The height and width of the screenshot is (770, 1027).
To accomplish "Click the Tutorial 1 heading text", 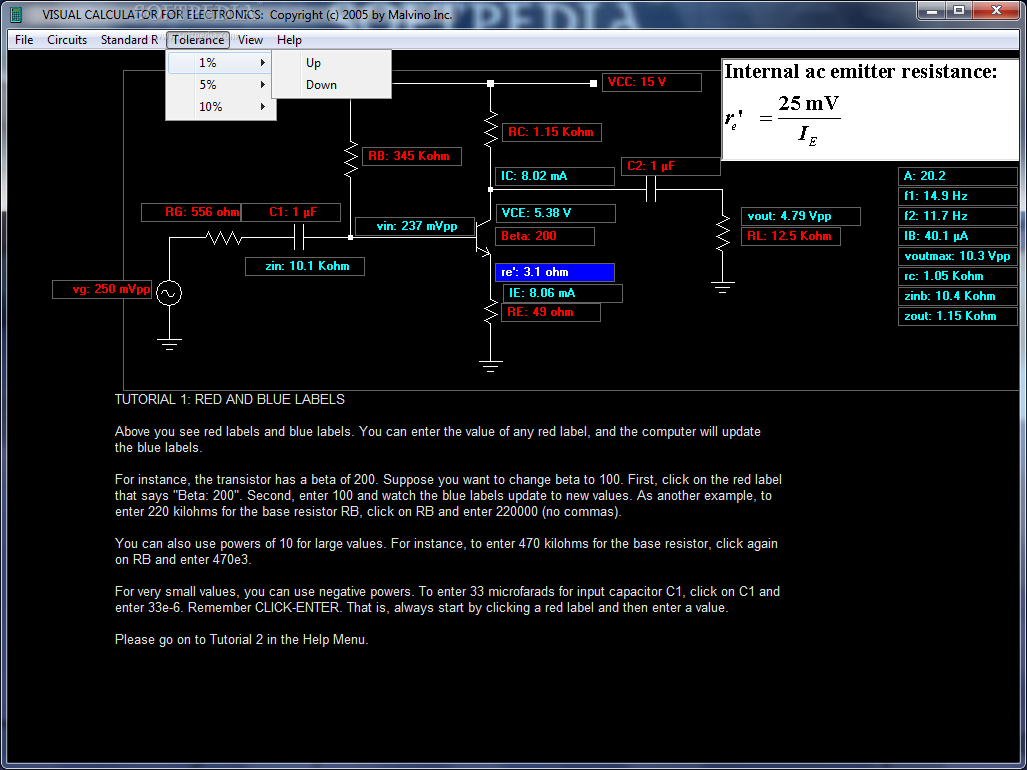I will [230, 399].
